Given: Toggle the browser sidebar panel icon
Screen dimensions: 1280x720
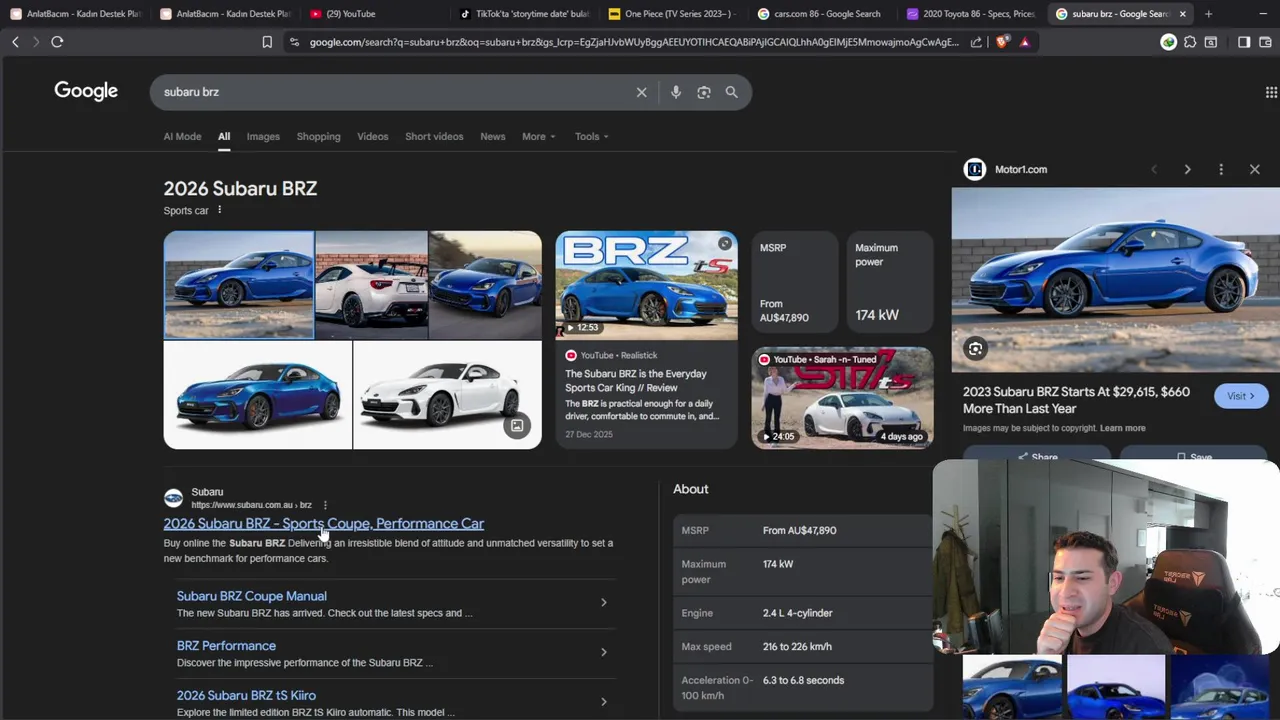Looking at the screenshot, I should coord(1244,42).
